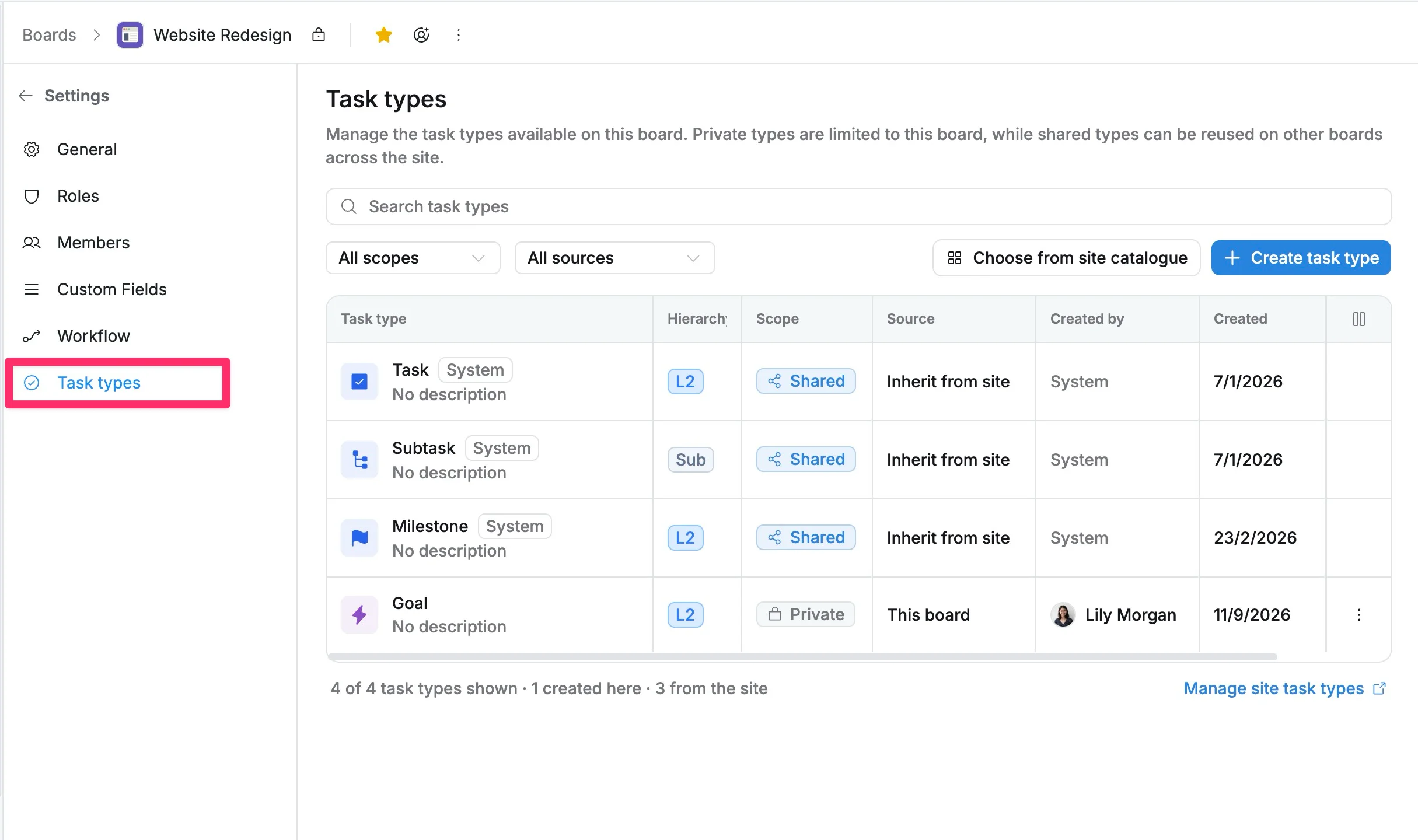Open Members settings

click(x=93, y=243)
